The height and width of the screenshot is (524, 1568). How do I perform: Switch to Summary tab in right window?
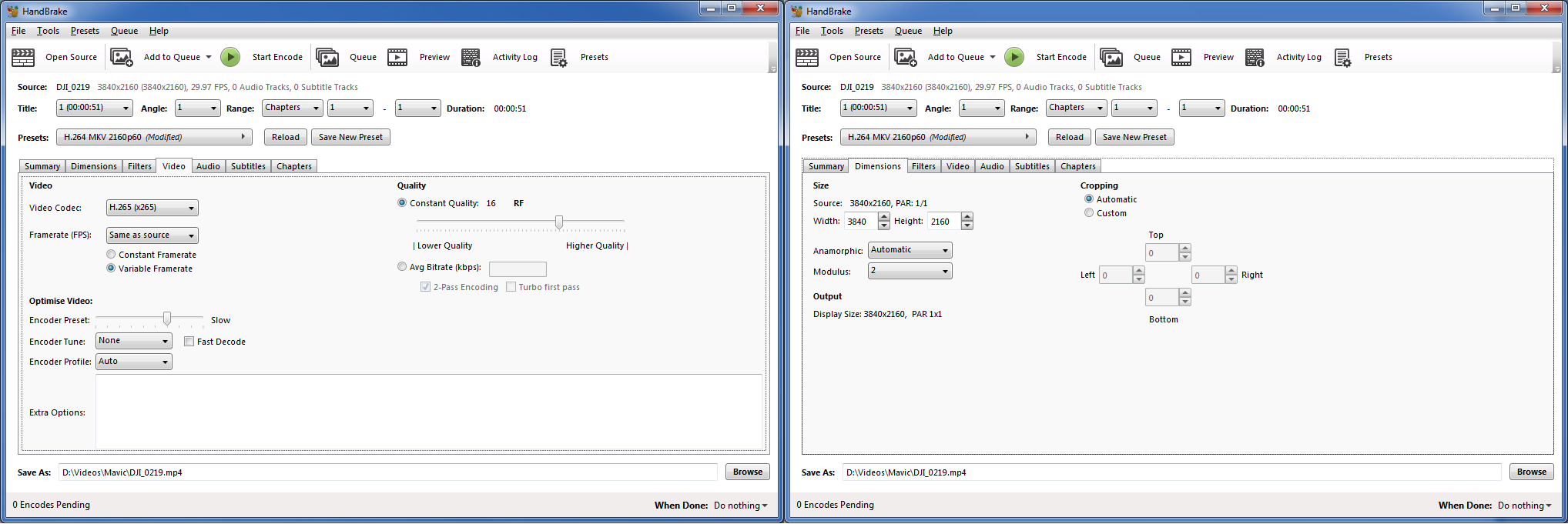[x=826, y=166]
